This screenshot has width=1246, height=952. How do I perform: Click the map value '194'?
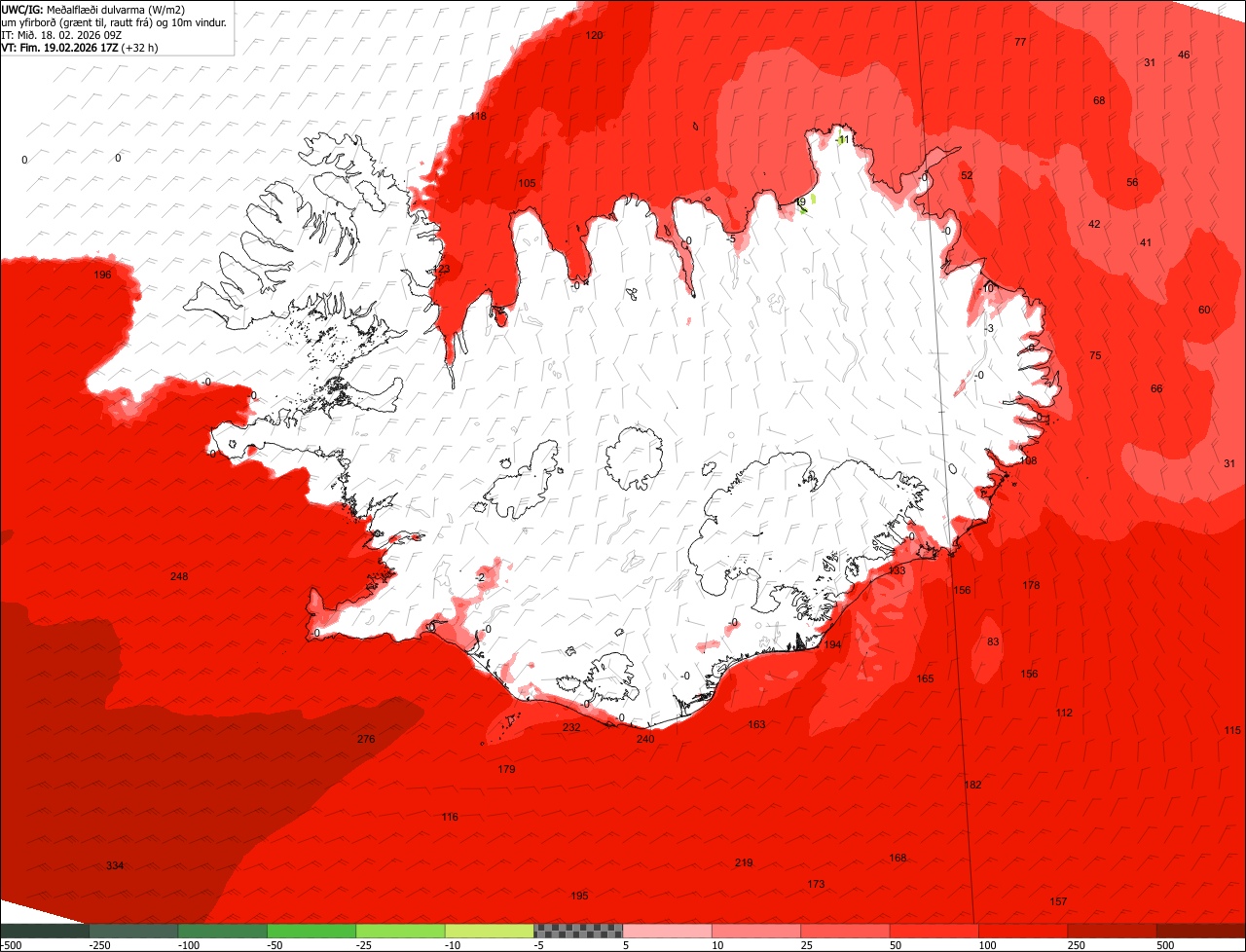(x=832, y=645)
